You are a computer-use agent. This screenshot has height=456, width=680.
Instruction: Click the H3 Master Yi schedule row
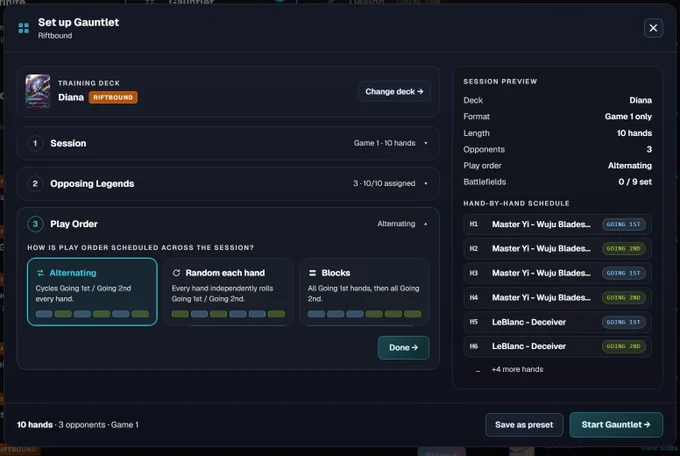(557, 273)
